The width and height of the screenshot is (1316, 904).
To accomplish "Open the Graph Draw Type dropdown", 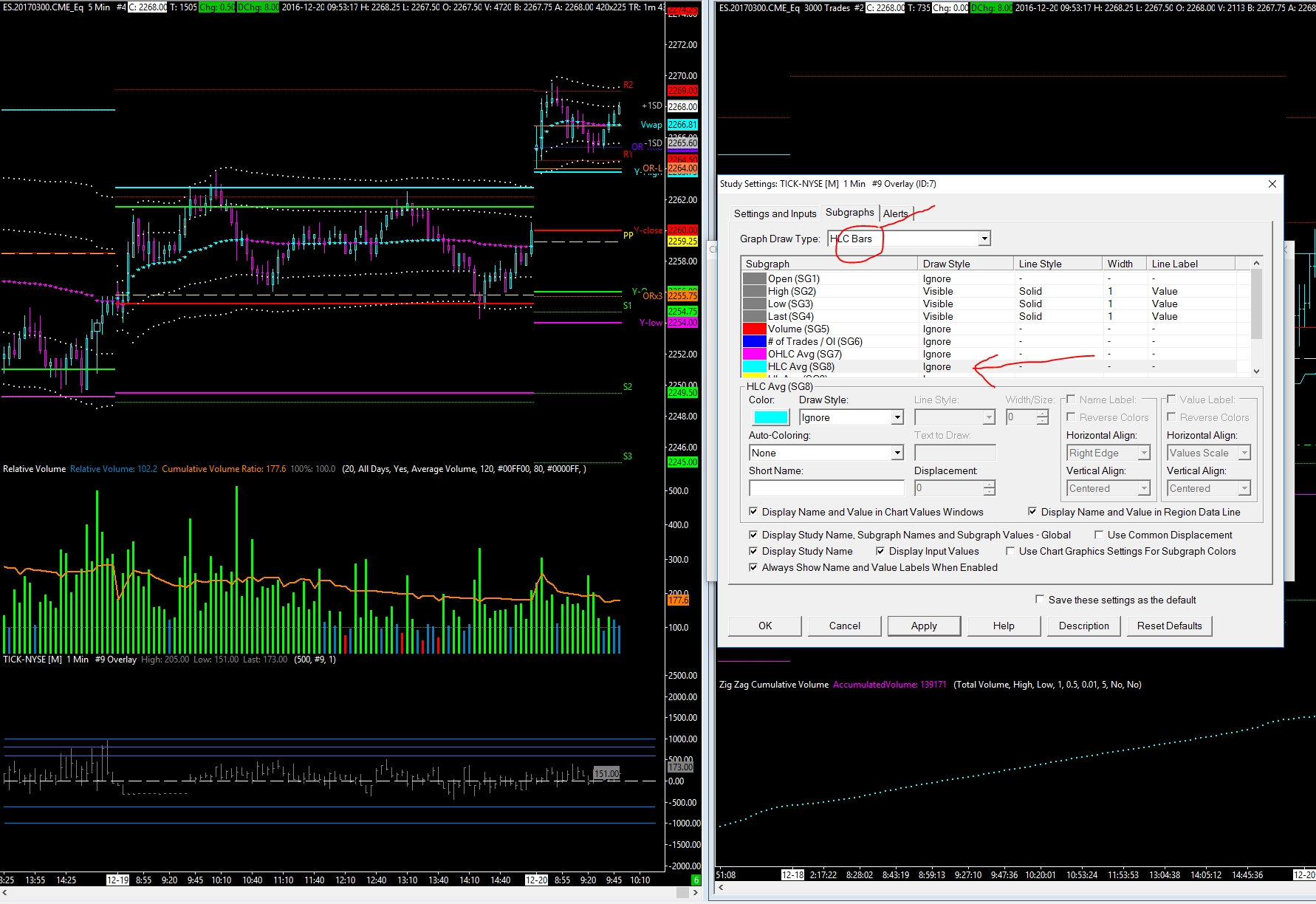I will [x=984, y=239].
